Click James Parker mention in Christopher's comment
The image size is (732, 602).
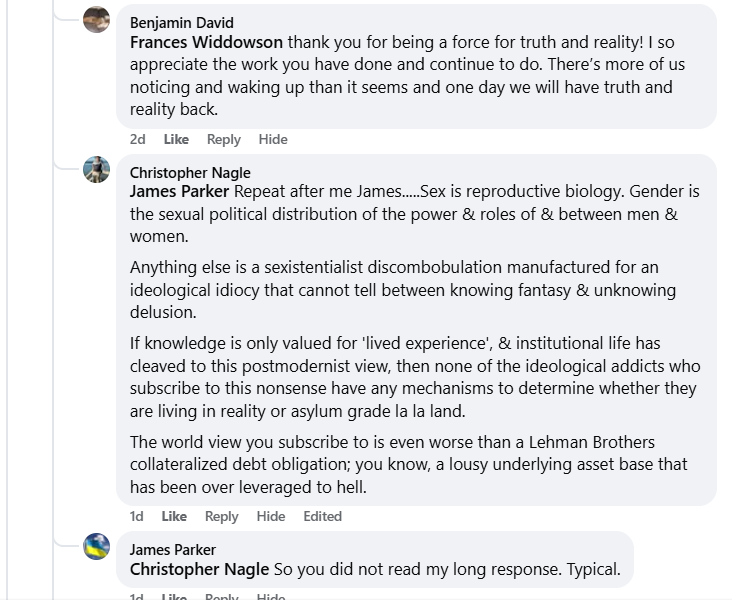click(180, 192)
